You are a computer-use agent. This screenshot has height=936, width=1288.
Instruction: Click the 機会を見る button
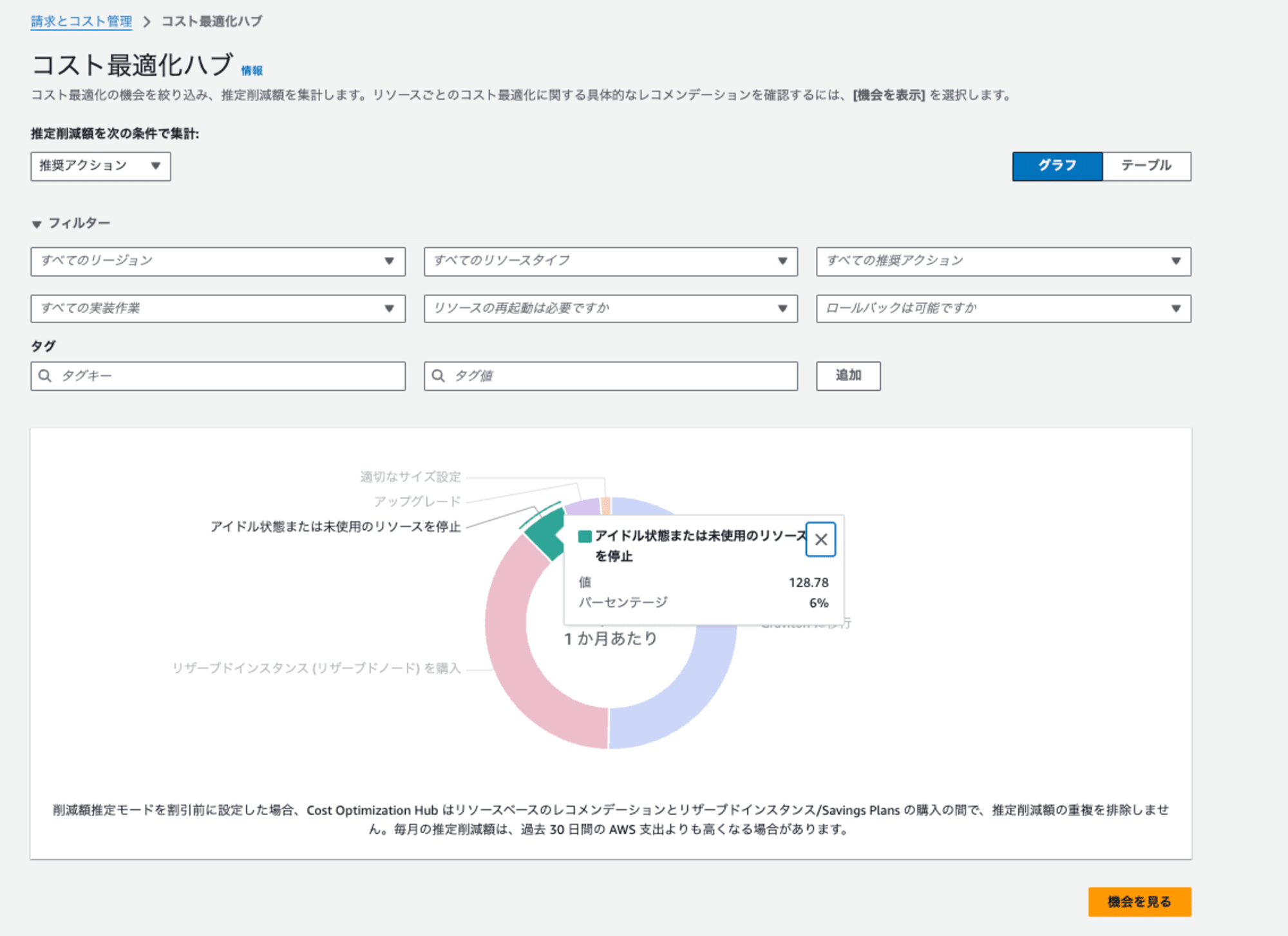click(x=1139, y=901)
